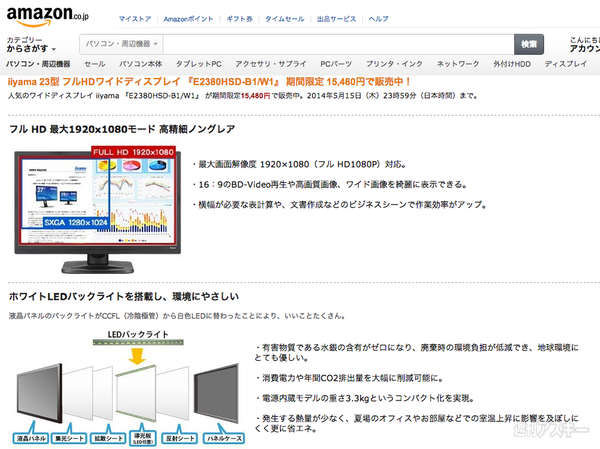Select 外付けHDD in category bar
This screenshot has height=449, width=600.
point(512,64)
